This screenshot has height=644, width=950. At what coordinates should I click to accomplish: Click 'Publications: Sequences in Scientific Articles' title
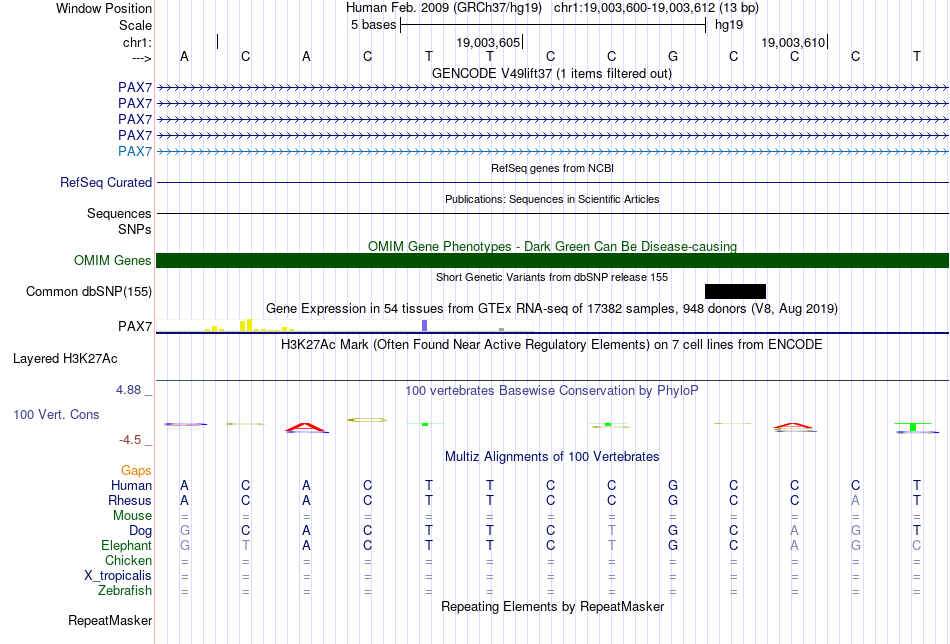point(552,199)
